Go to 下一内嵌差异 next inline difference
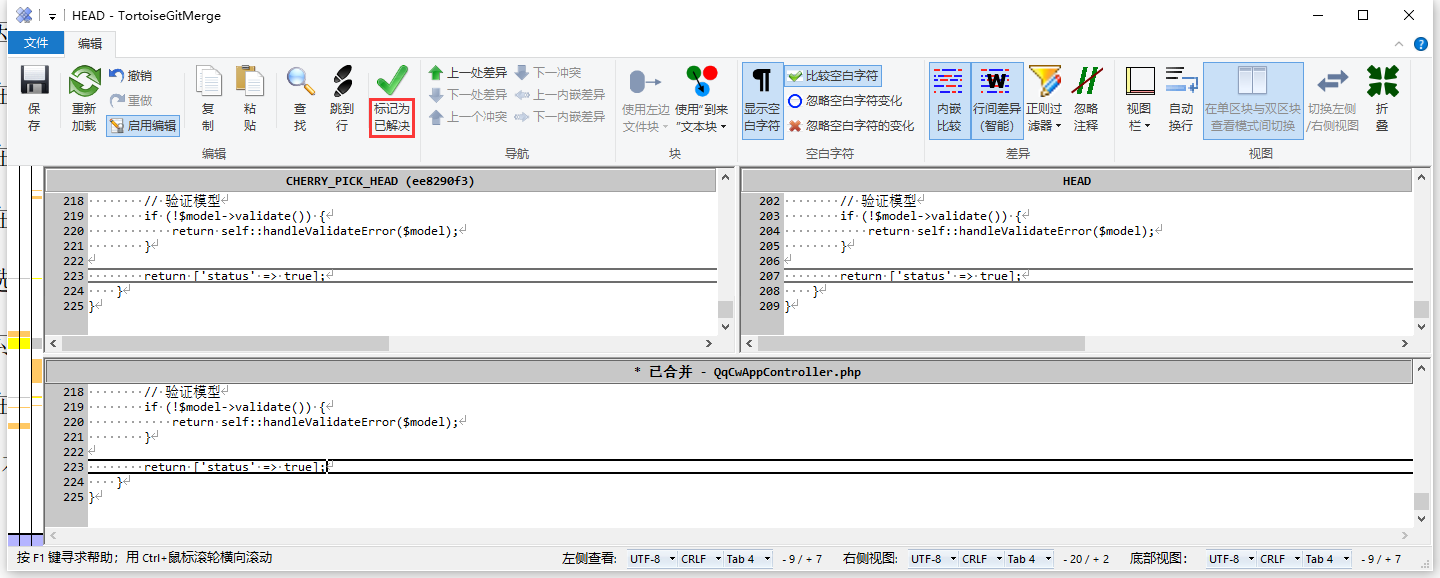The image size is (1440, 578). pos(560,117)
